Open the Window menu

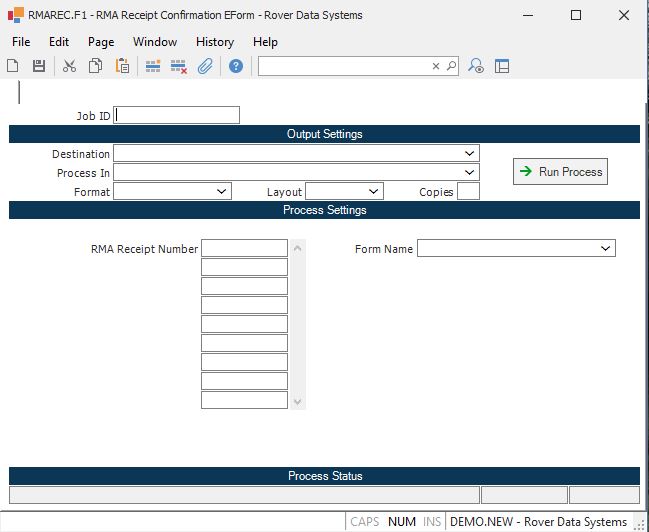(x=155, y=42)
